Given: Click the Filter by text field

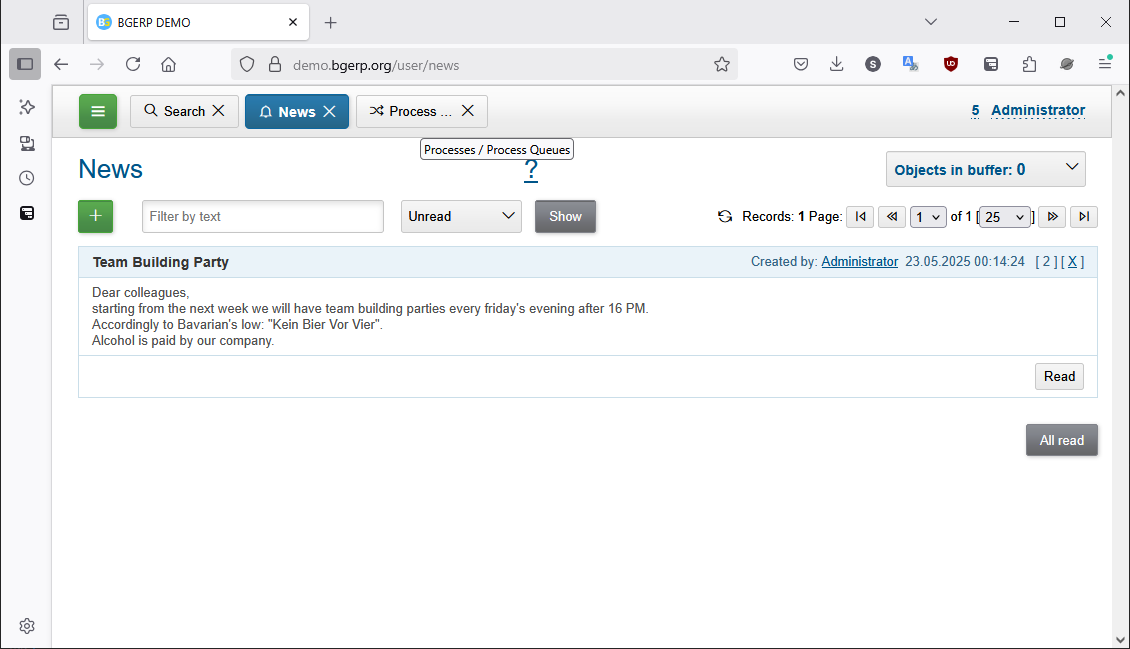Looking at the screenshot, I should click(x=262, y=216).
